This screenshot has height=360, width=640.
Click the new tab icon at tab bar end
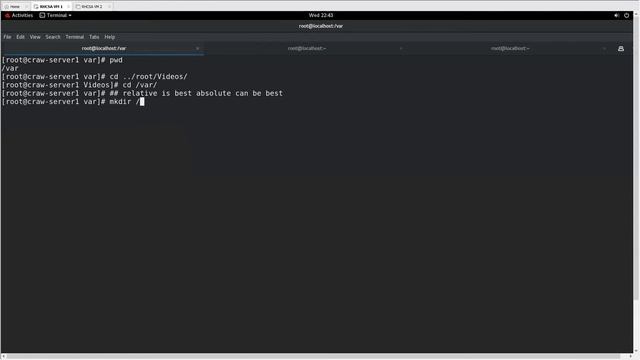(x=621, y=49)
